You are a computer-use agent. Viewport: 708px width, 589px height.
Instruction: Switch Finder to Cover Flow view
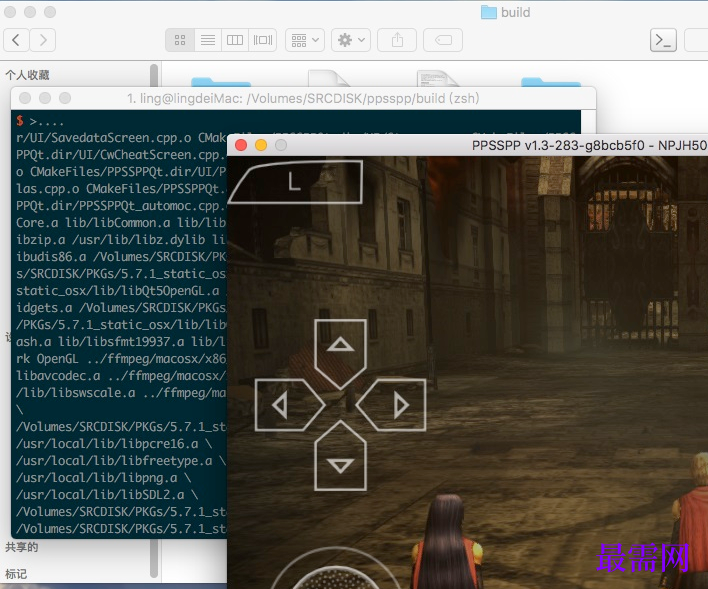[x=262, y=40]
